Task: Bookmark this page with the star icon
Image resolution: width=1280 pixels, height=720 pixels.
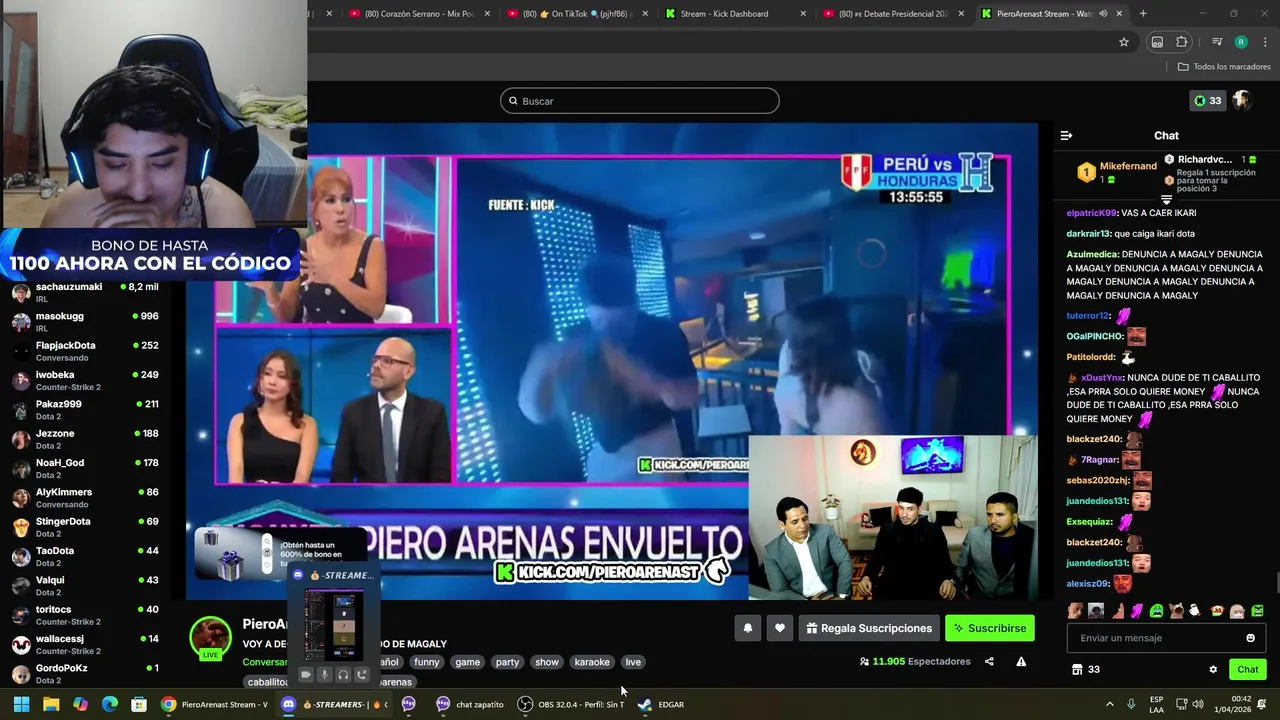Action: point(1124,42)
